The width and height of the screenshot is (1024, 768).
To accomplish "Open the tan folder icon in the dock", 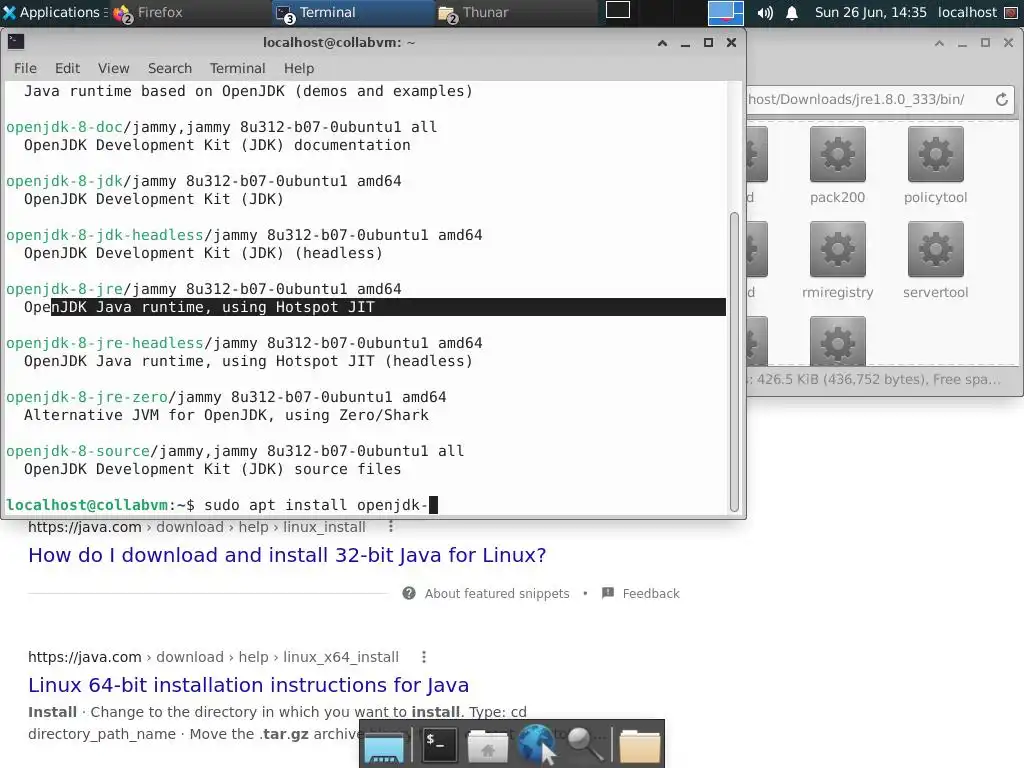I will tap(639, 745).
